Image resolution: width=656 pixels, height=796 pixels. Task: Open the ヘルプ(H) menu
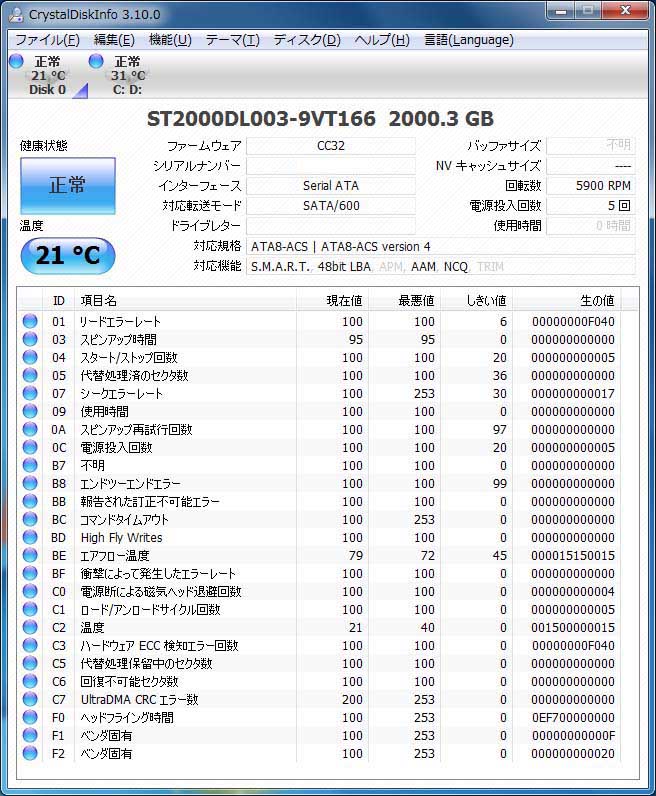tap(382, 40)
